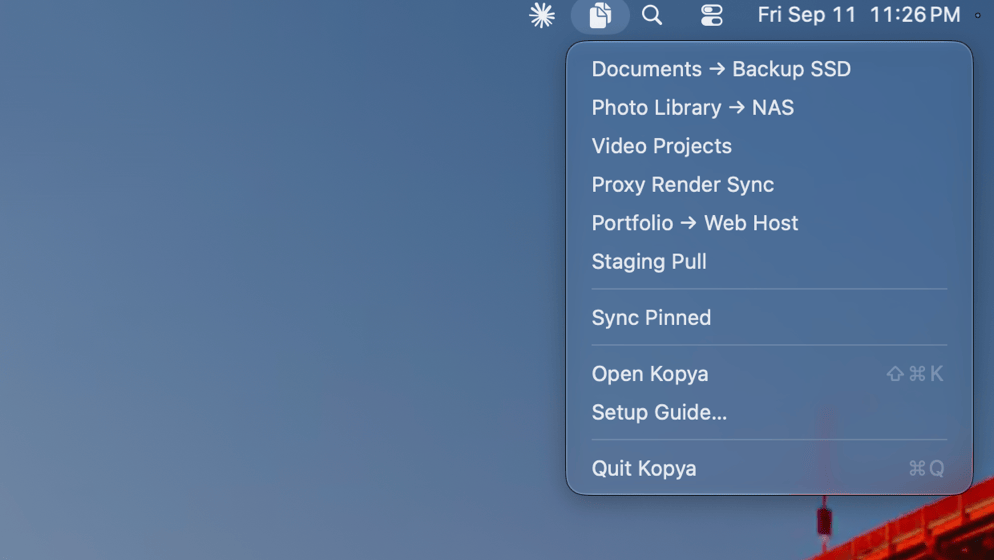Click the Kopya documents icon in menu bar
The image size is (994, 560).
coord(600,15)
